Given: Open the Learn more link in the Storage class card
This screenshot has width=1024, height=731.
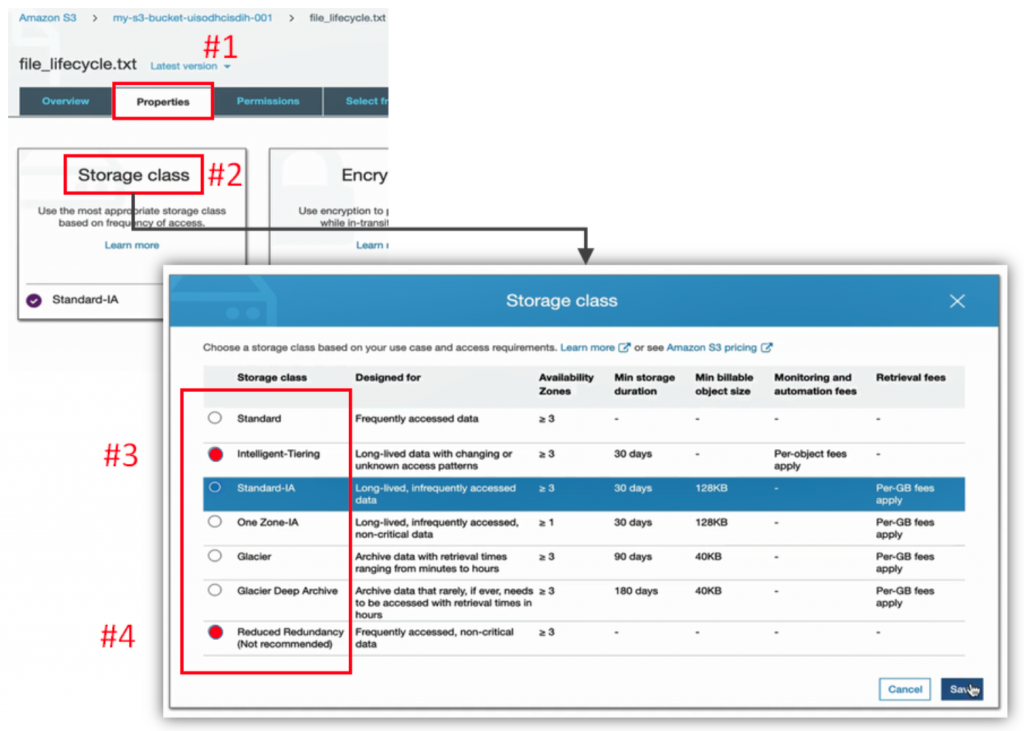Looking at the screenshot, I should coord(131,245).
